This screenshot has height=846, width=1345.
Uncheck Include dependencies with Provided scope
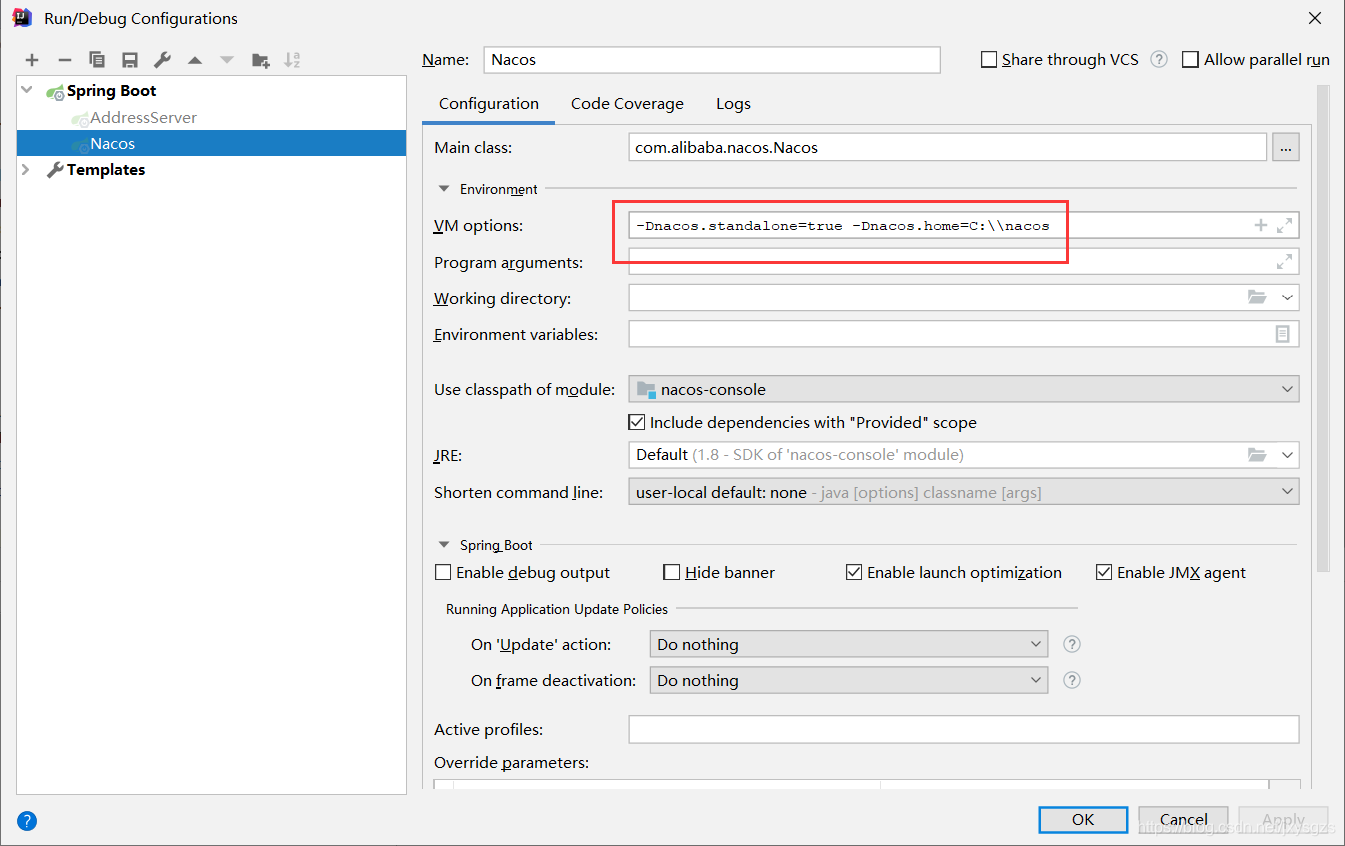tap(637, 423)
